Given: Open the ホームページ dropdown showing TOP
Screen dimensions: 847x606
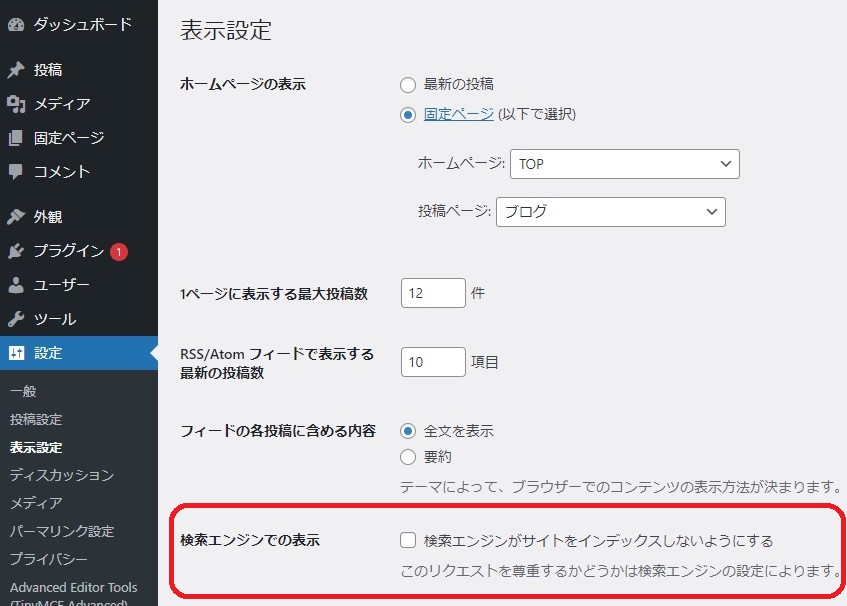Looking at the screenshot, I should tap(624, 164).
